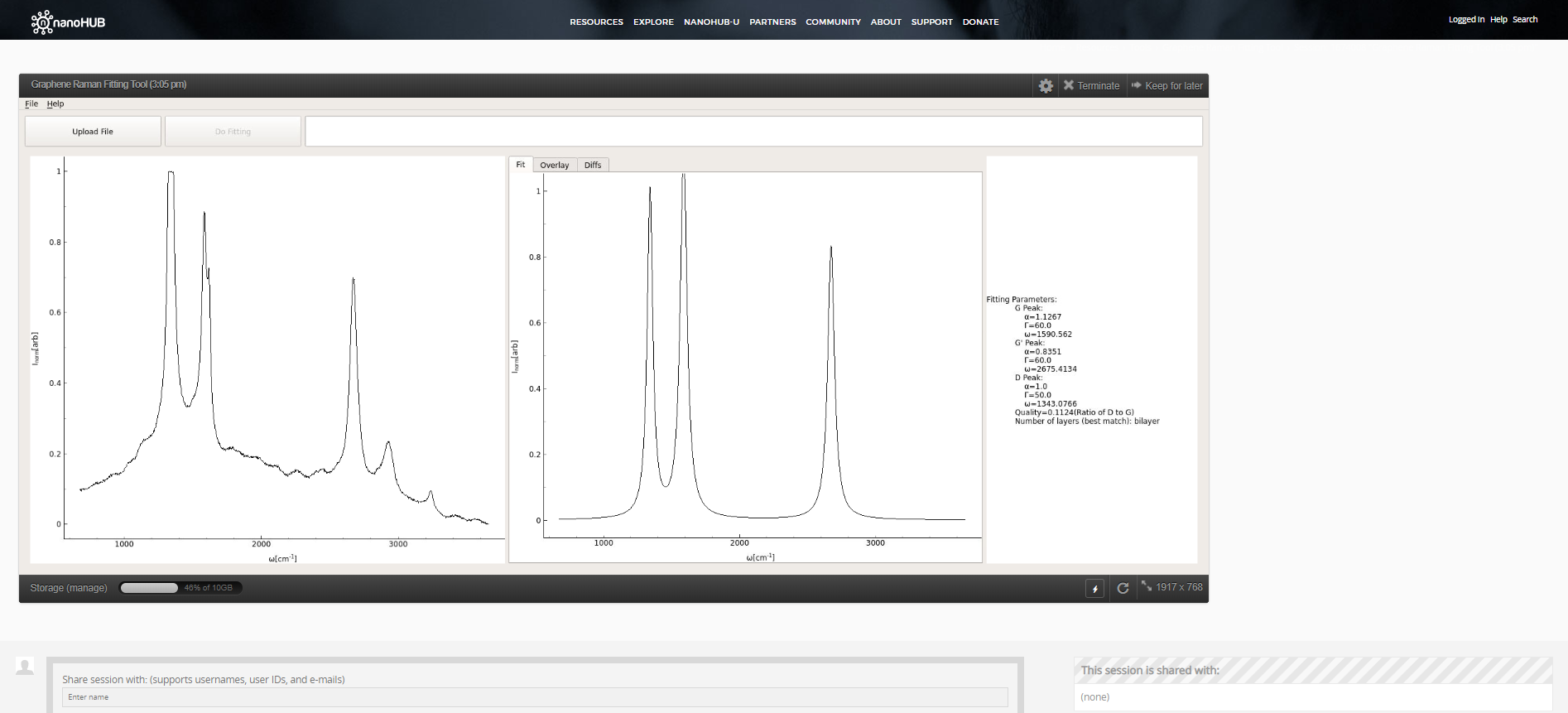Open the EXPLORE menu
This screenshot has height=713, width=1568.
653,22
